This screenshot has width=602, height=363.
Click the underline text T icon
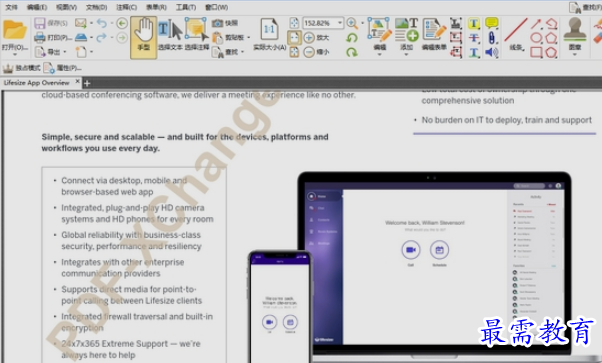pyautogui.click(x=474, y=52)
